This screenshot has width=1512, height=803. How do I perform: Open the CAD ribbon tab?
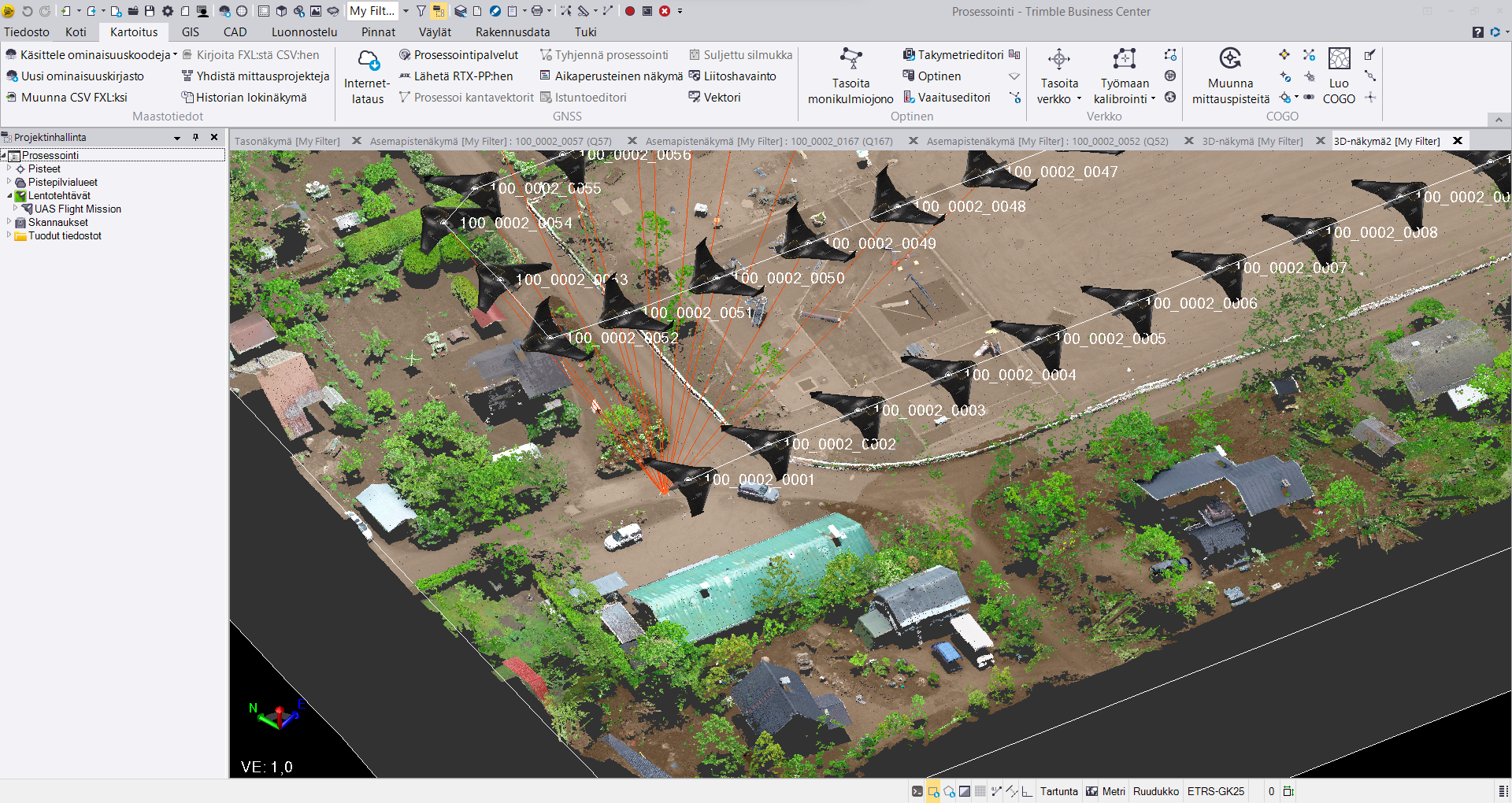(x=235, y=32)
